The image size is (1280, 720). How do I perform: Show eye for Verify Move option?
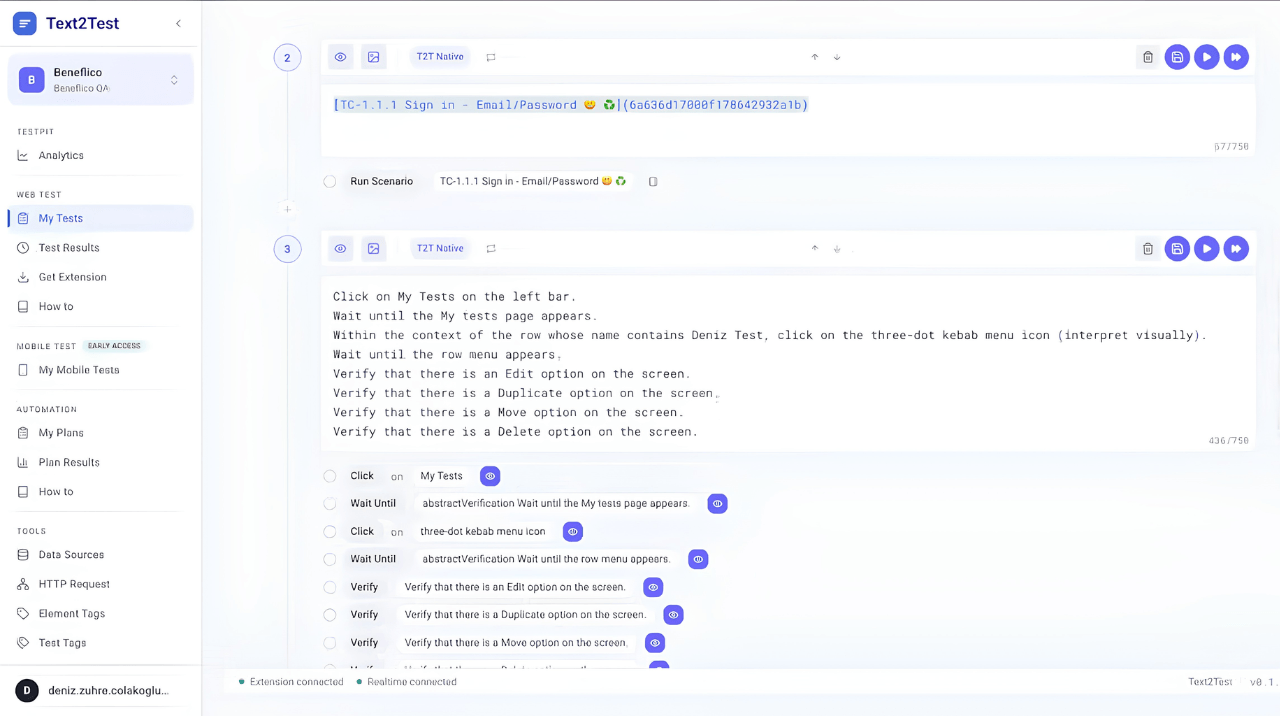pyautogui.click(x=655, y=643)
